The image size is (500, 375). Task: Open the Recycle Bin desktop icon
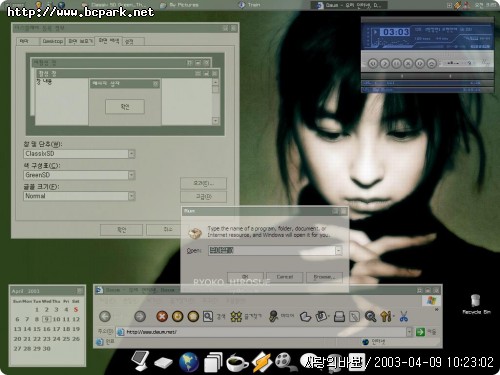coord(476,304)
